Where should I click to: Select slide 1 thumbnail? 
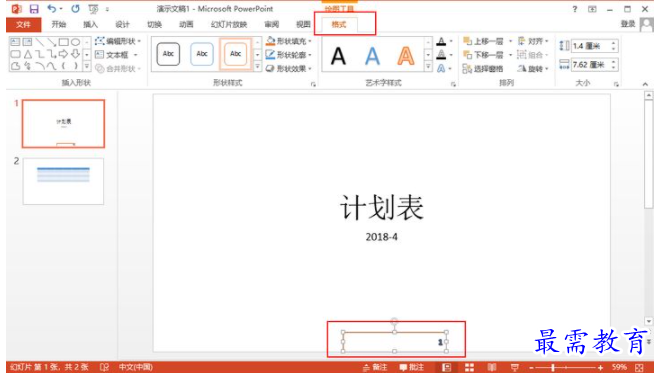point(63,124)
